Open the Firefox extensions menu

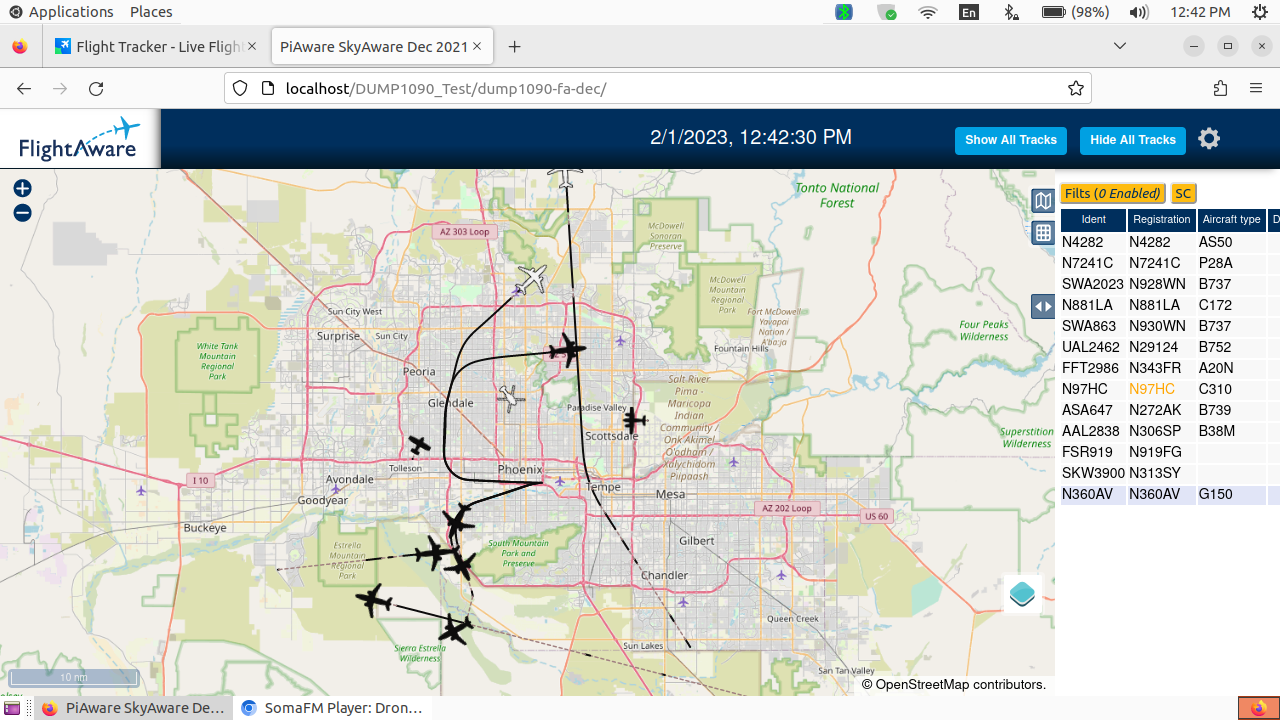[1220, 88]
